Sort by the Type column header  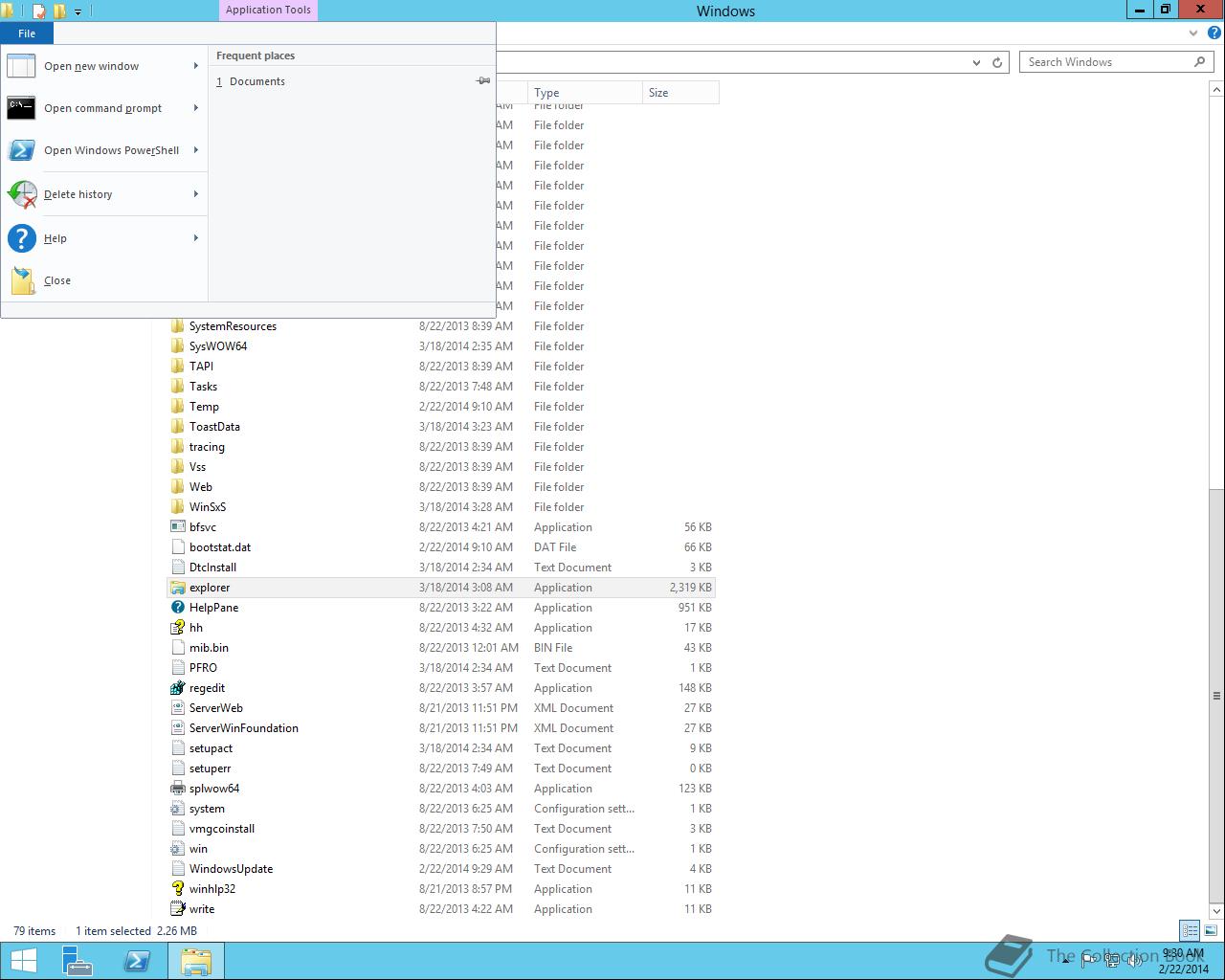click(585, 93)
